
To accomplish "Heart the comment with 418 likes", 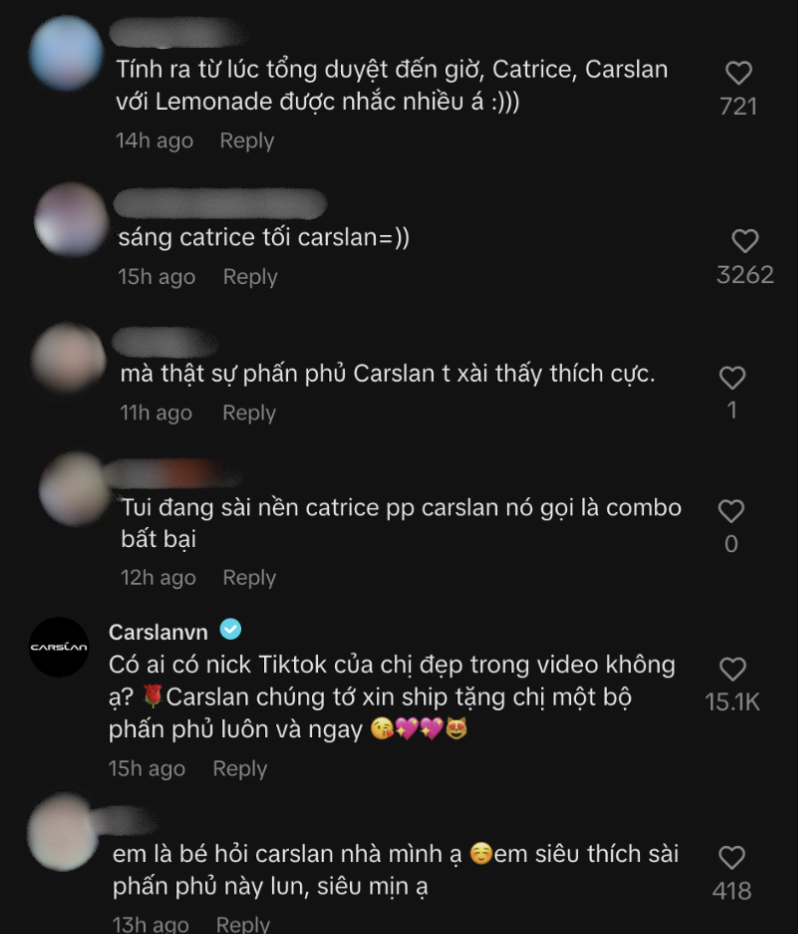I will tap(732, 858).
